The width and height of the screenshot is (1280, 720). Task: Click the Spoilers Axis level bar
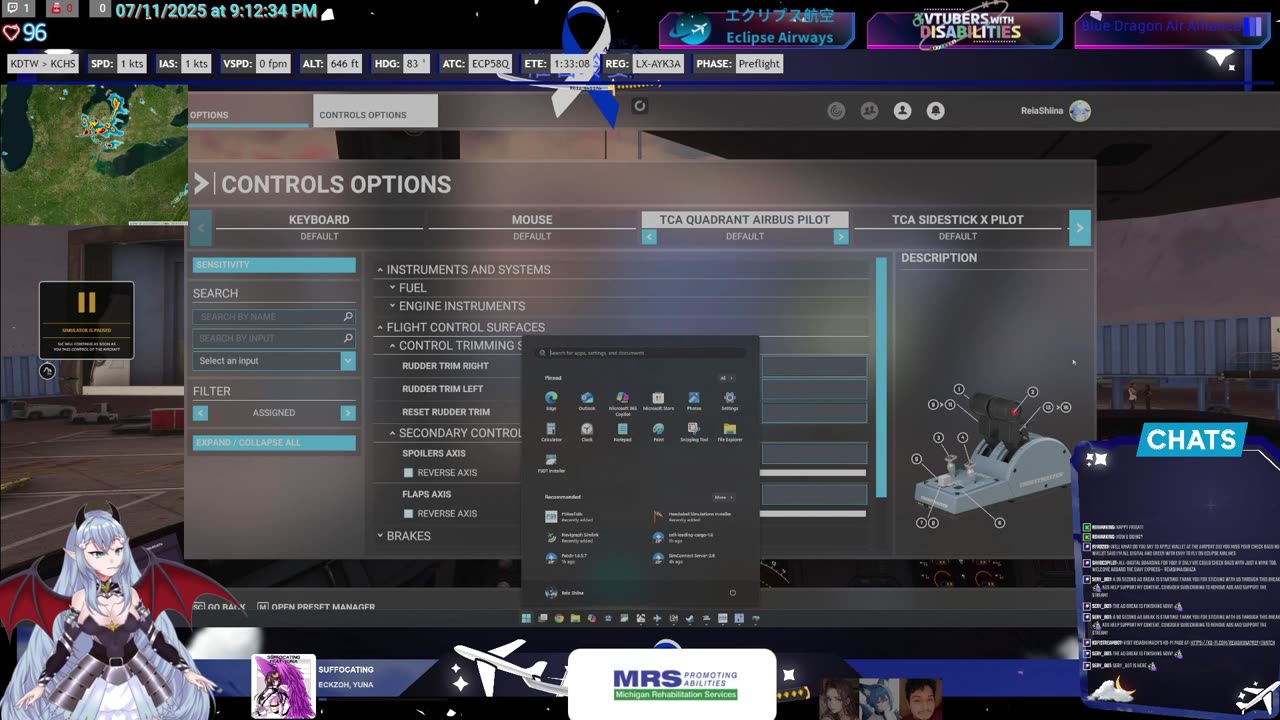click(x=814, y=473)
